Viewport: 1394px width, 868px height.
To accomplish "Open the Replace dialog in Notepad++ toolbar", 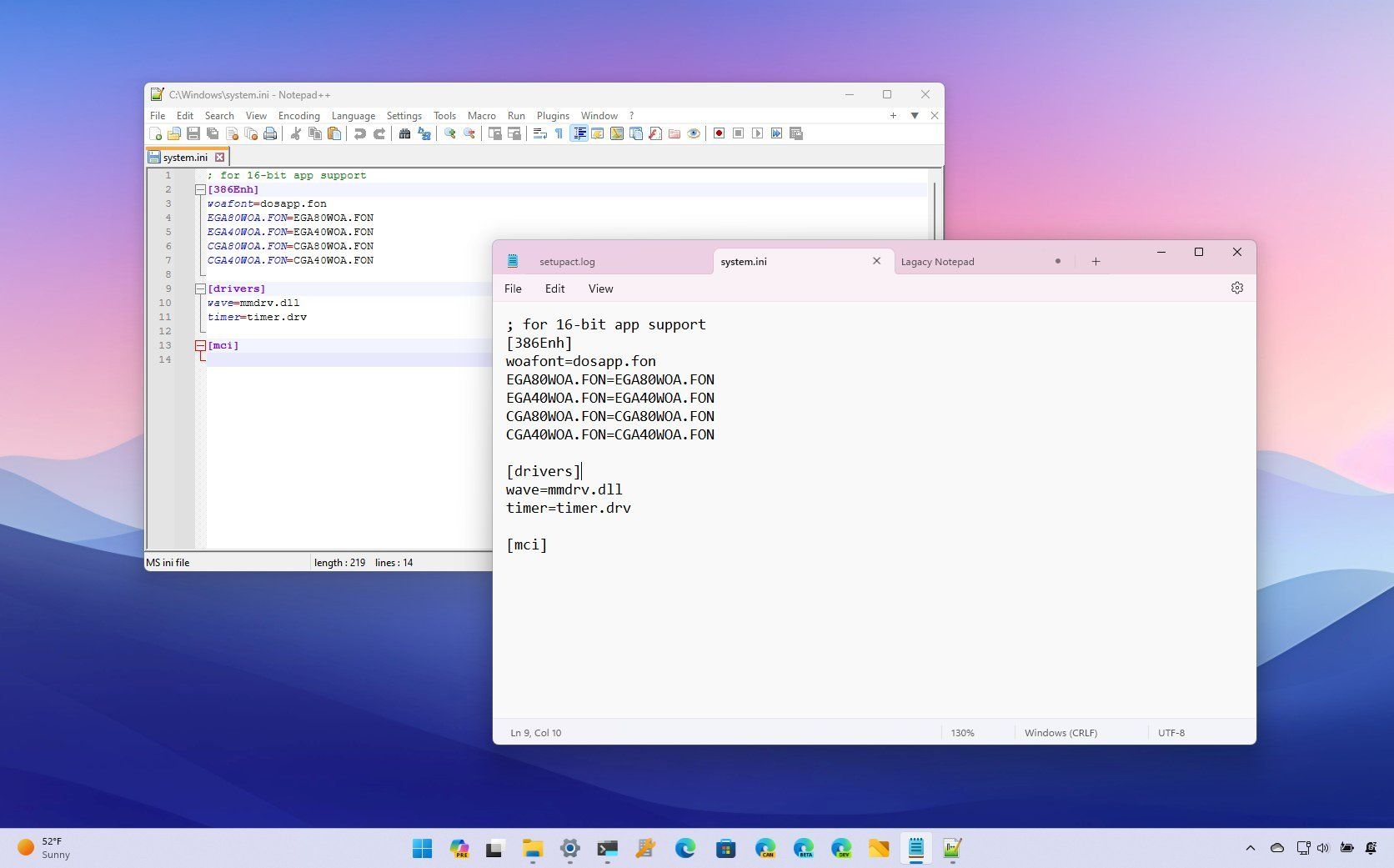I will pos(424,133).
